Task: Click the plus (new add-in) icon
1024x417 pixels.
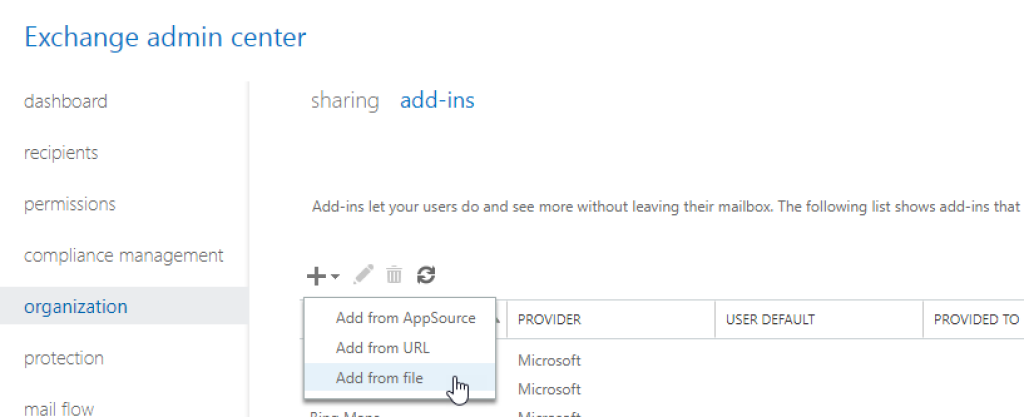Action: [317, 275]
